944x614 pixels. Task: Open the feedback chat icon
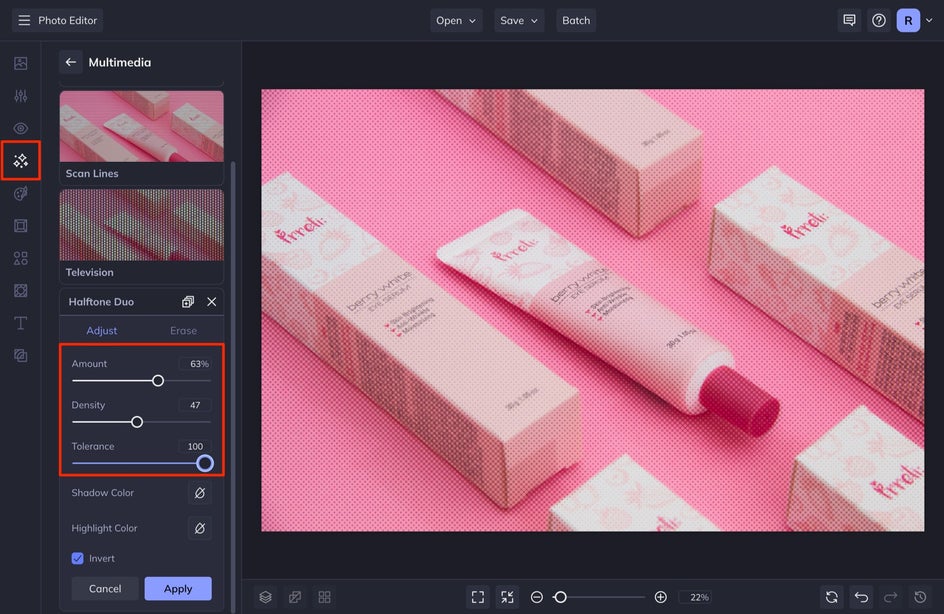point(849,20)
